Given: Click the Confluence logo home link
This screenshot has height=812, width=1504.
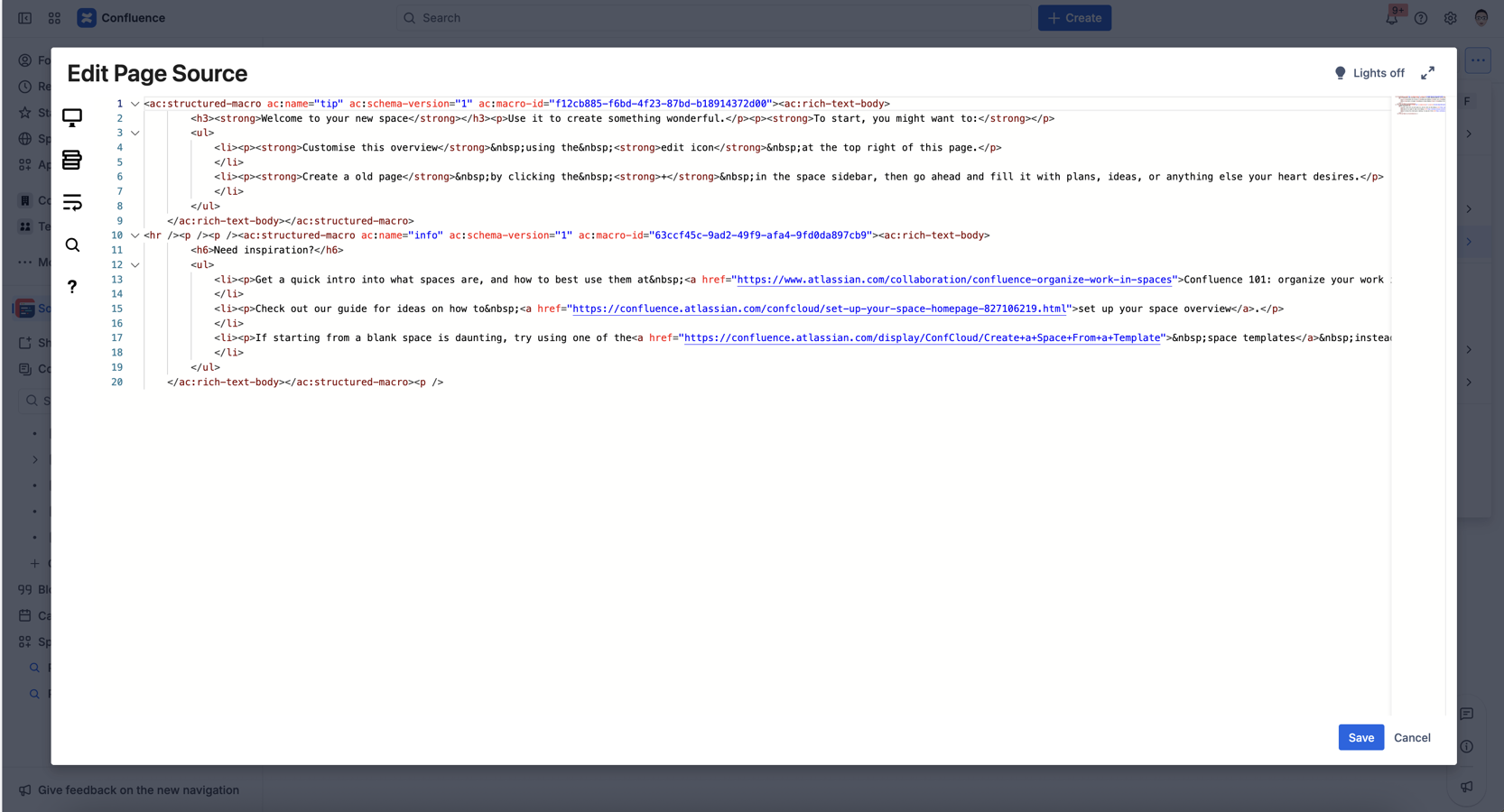Looking at the screenshot, I should coord(122,18).
